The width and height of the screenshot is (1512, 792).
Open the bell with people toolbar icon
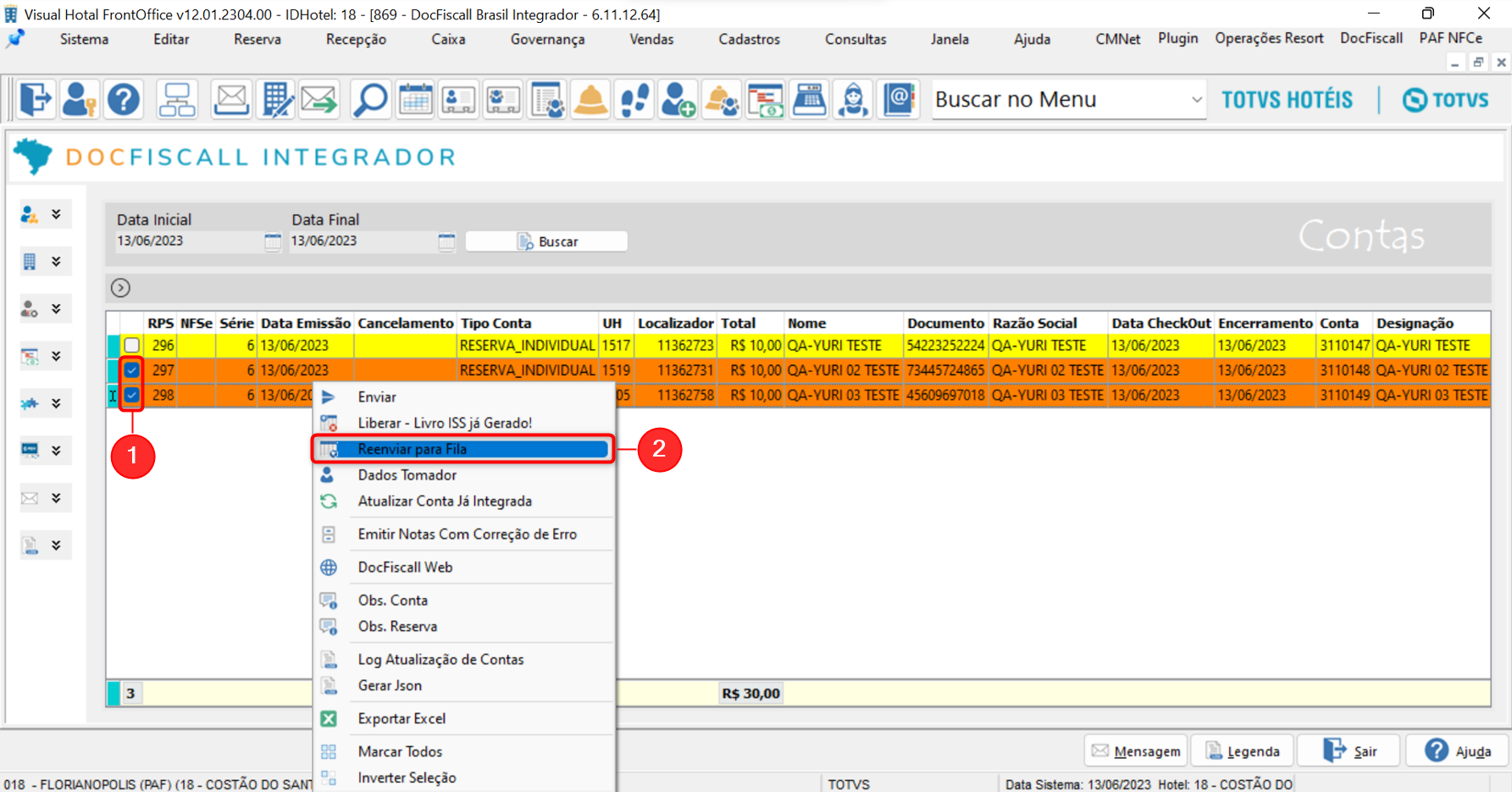point(722,99)
